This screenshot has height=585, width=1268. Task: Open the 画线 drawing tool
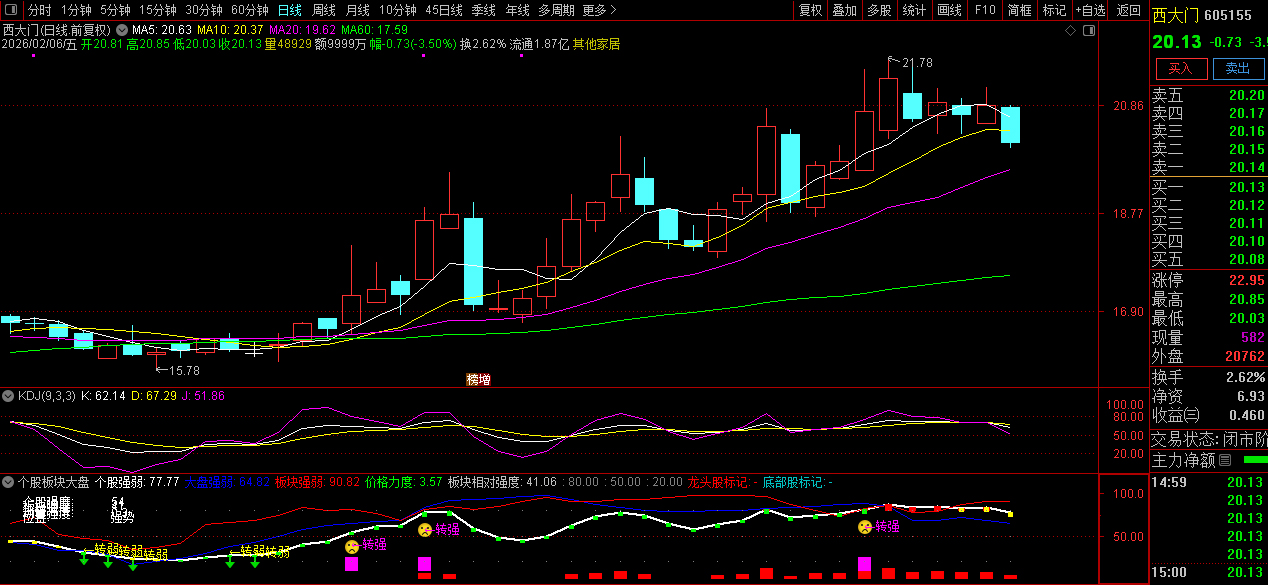(x=949, y=10)
